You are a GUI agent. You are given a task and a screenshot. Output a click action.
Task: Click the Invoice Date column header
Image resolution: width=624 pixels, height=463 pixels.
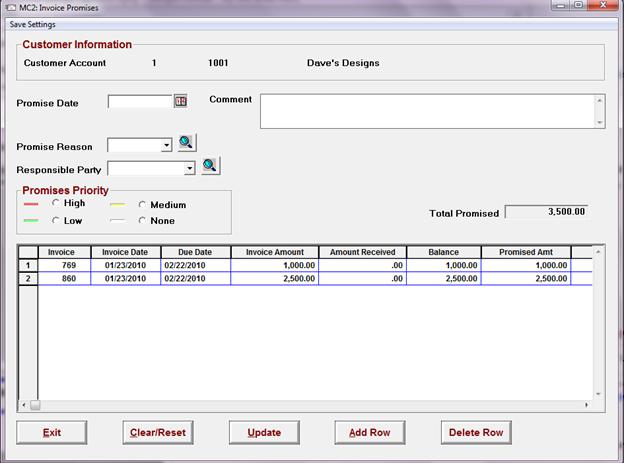tap(126, 252)
